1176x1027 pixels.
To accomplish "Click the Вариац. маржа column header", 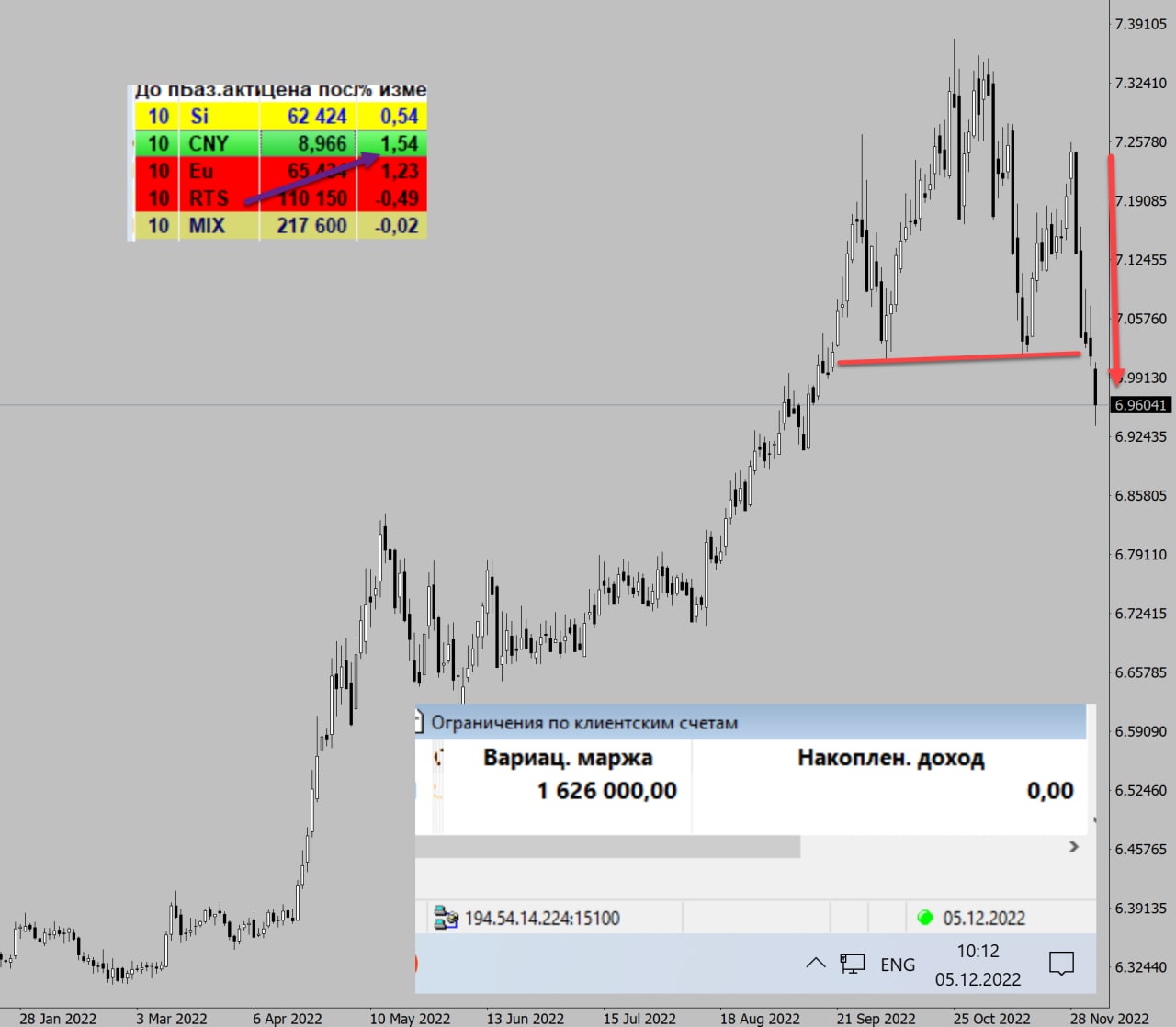I will (x=568, y=758).
